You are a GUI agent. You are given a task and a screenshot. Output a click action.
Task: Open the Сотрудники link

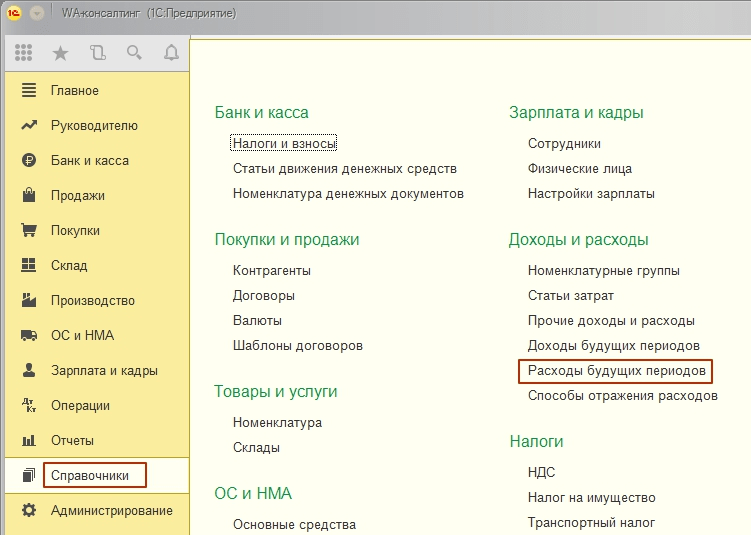(564, 143)
